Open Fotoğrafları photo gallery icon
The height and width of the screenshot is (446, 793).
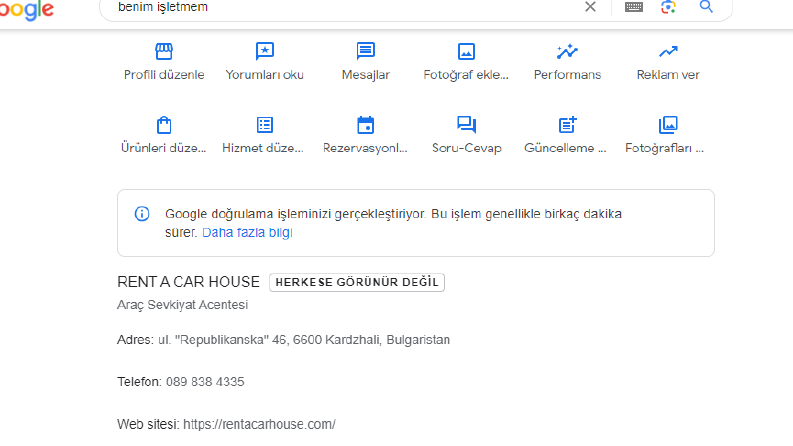point(668,124)
